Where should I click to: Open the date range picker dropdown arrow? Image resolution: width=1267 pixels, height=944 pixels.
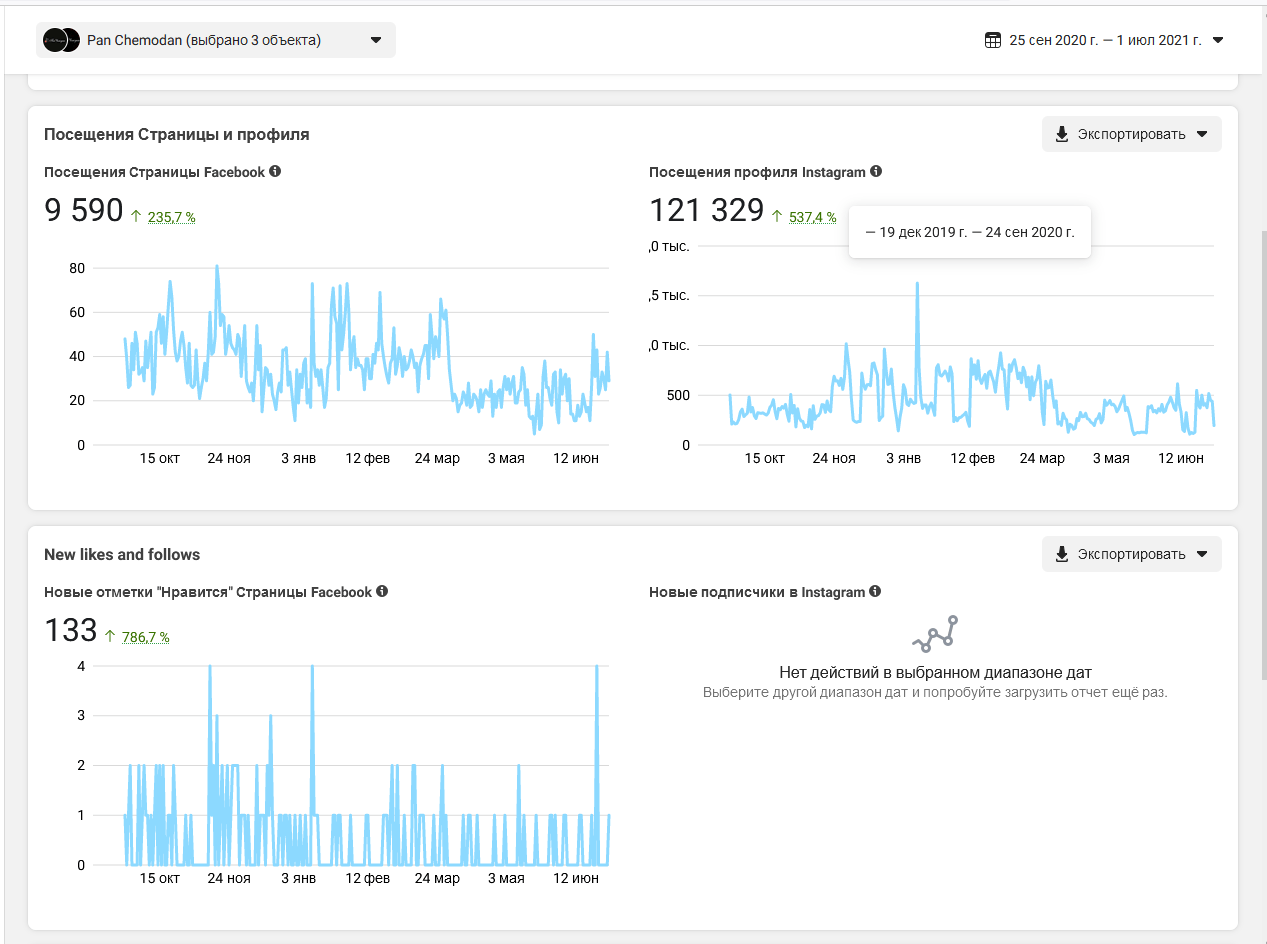coord(1218,40)
